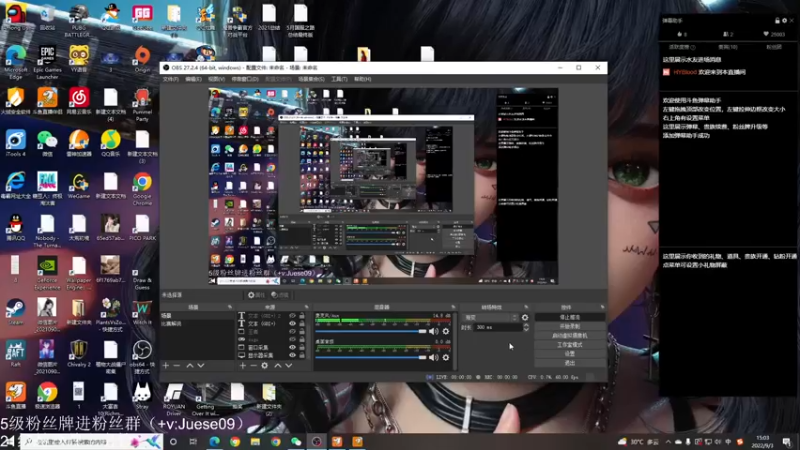Move the selected source up in the list
This screenshot has width=800, height=450.
click(x=278, y=365)
